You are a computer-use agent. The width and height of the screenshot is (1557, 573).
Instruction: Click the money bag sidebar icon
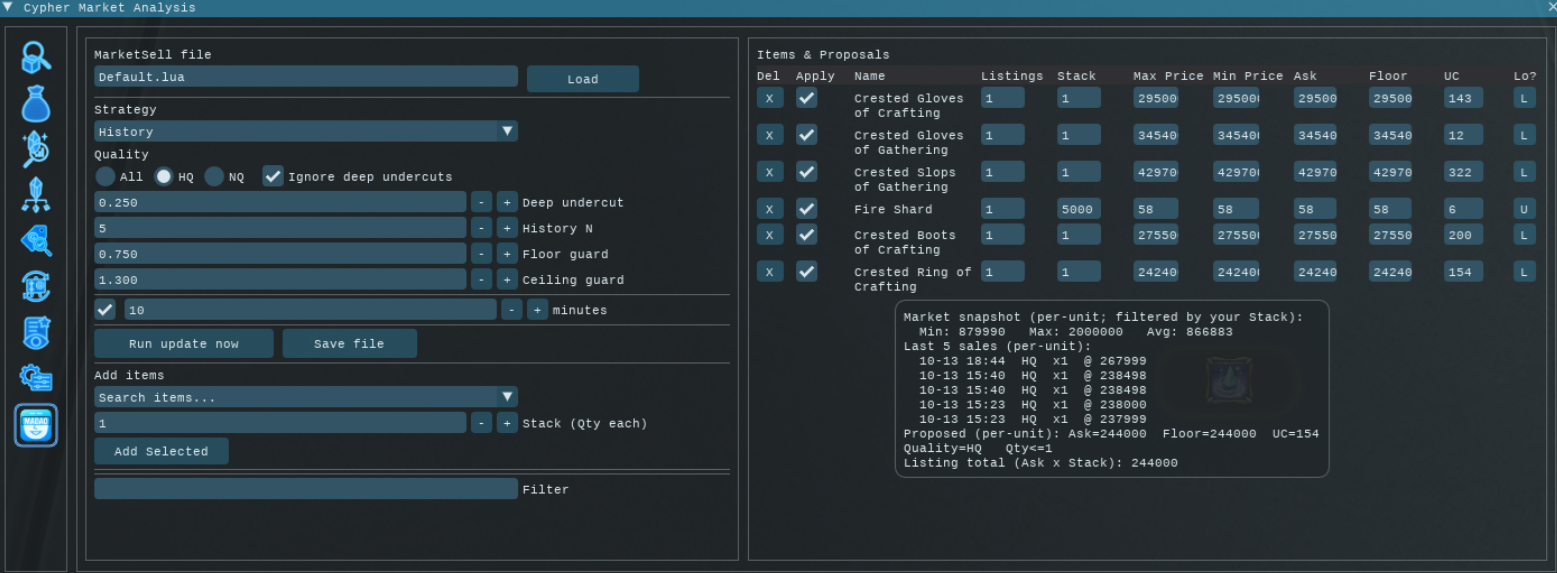(36, 103)
